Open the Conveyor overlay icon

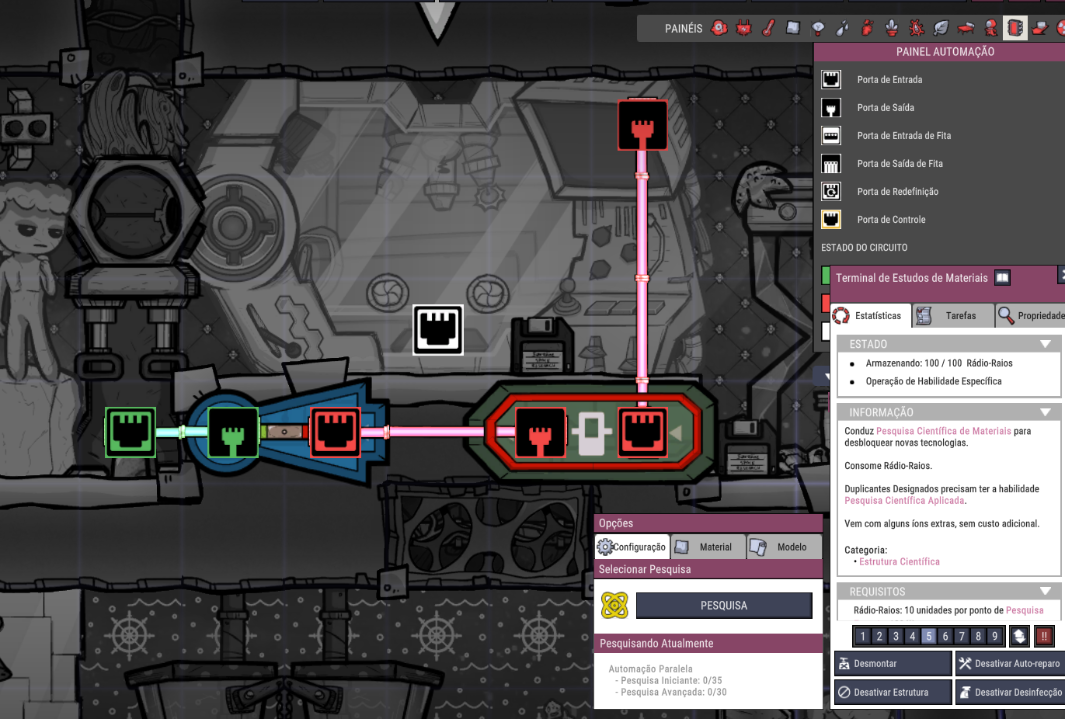(x=1040, y=28)
